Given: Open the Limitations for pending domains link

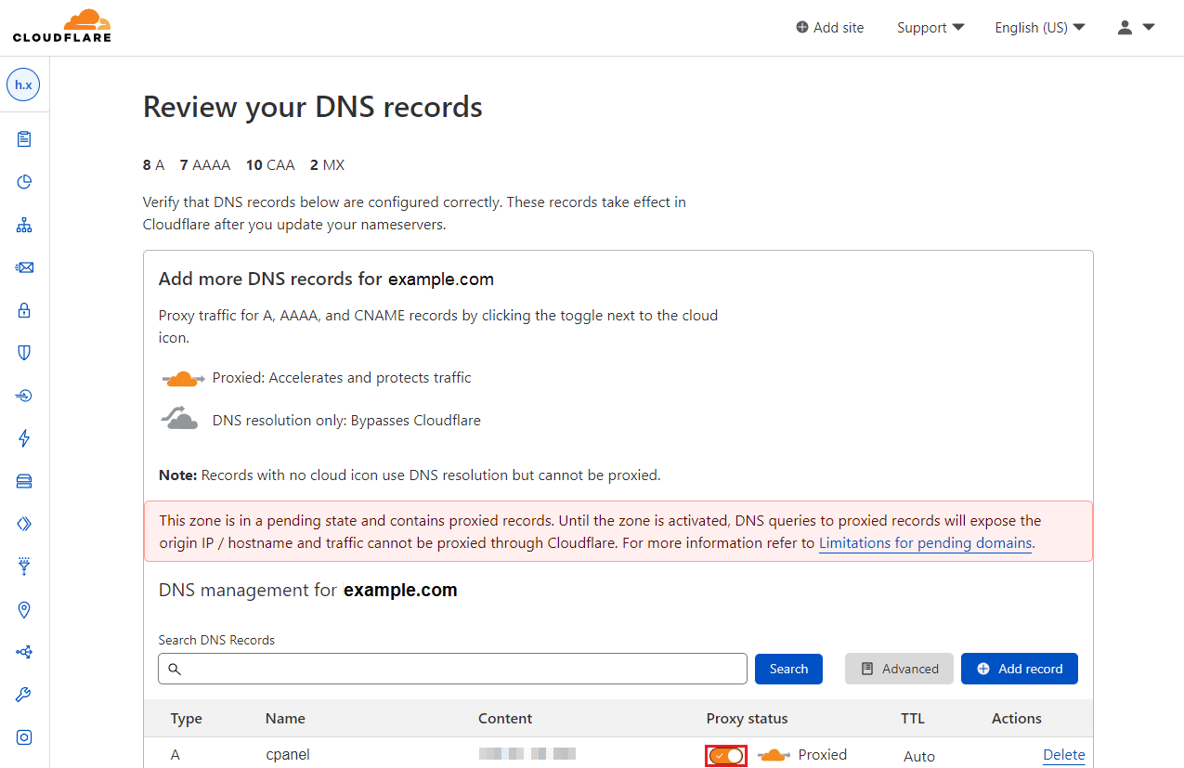Looking at the screenshot, I should click(924, 542).
